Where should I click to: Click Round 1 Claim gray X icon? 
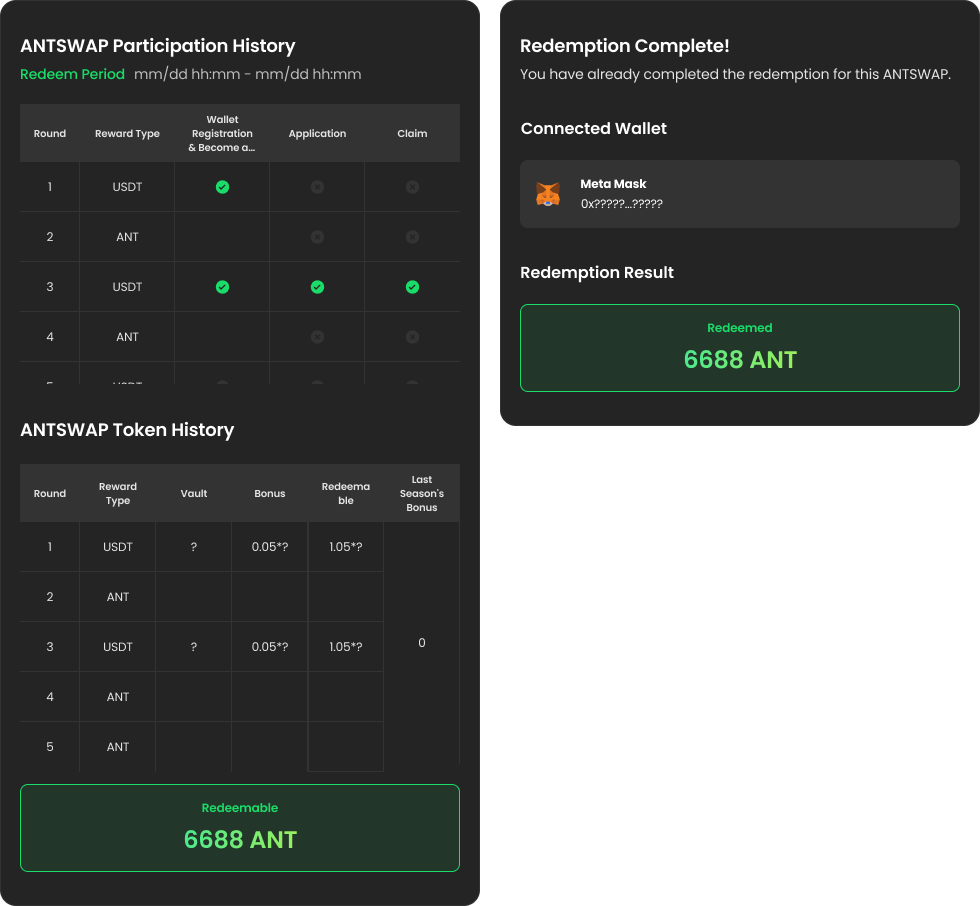pos(412,187)
